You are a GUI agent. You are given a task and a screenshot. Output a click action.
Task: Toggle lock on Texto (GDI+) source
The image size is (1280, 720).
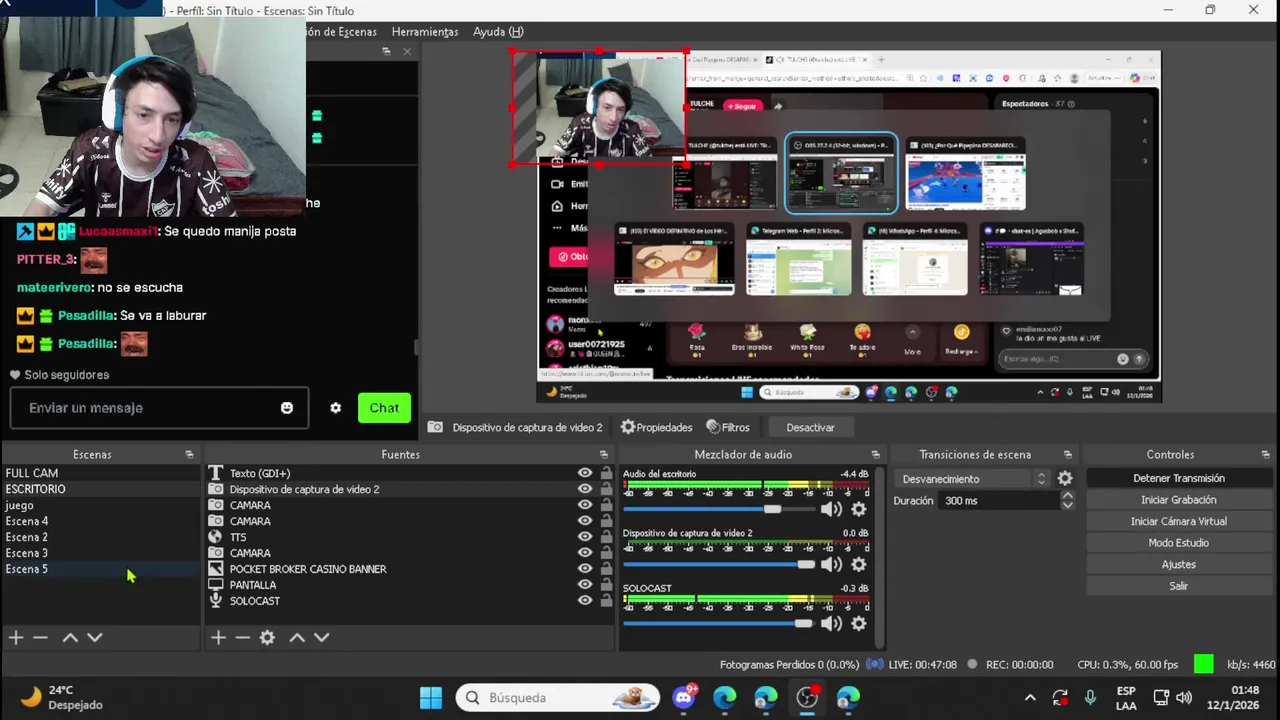point(606,473)
